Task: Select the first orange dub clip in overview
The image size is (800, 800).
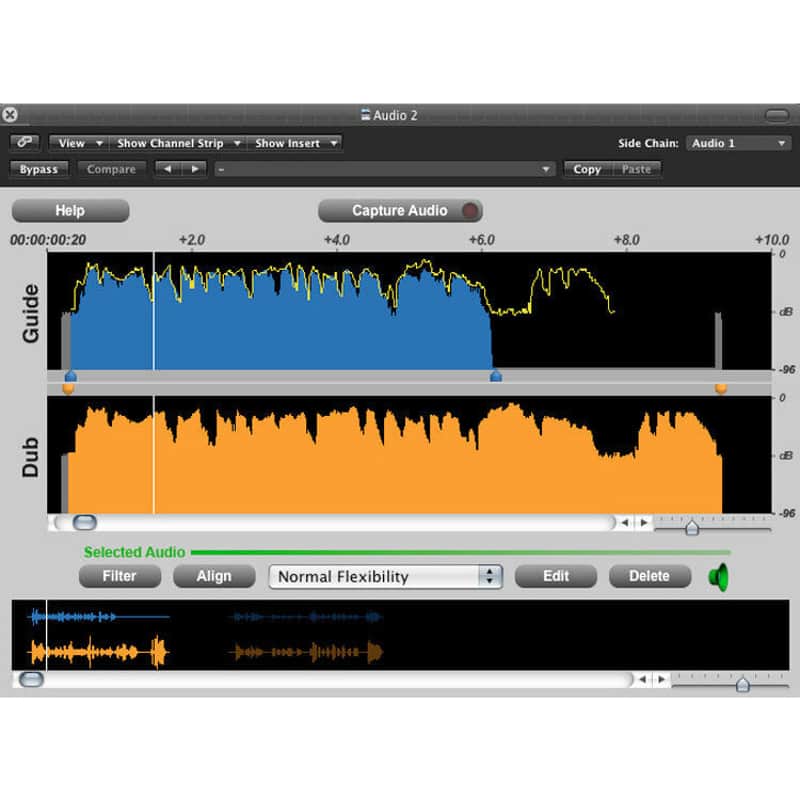Action: [99, 652]
